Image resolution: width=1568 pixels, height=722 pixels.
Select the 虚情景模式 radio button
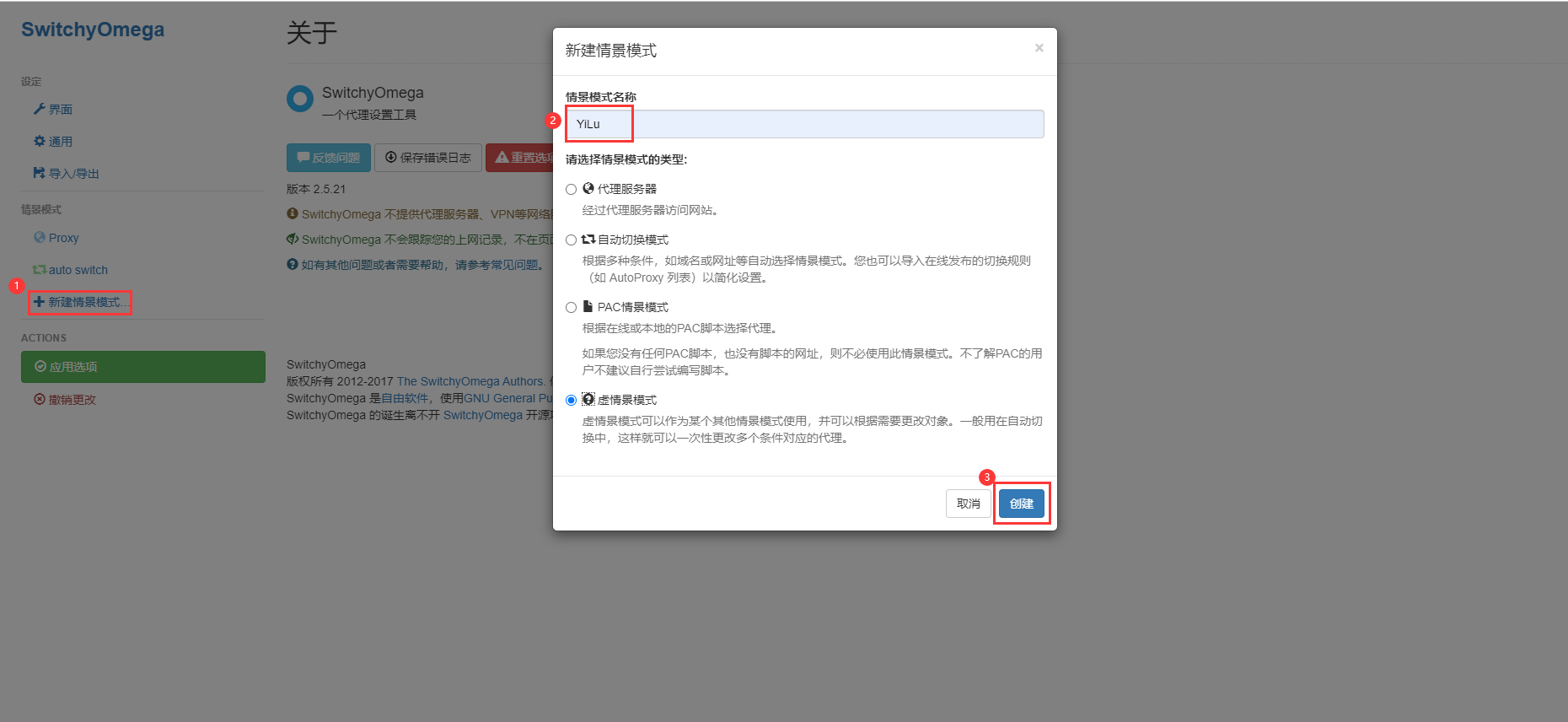coord(571,400)
